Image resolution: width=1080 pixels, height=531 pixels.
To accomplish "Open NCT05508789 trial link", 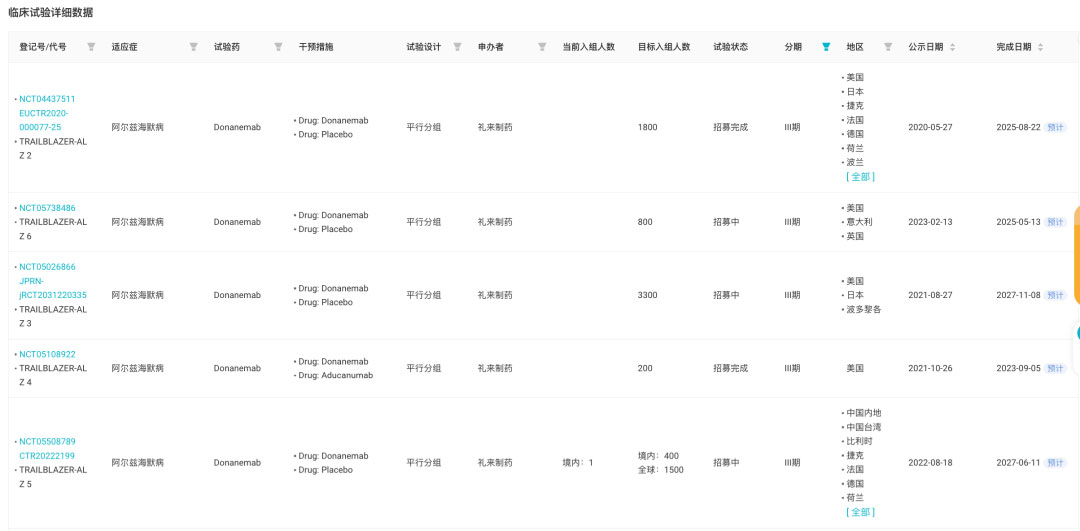I will pyautogui.click(x=47, y=441).
